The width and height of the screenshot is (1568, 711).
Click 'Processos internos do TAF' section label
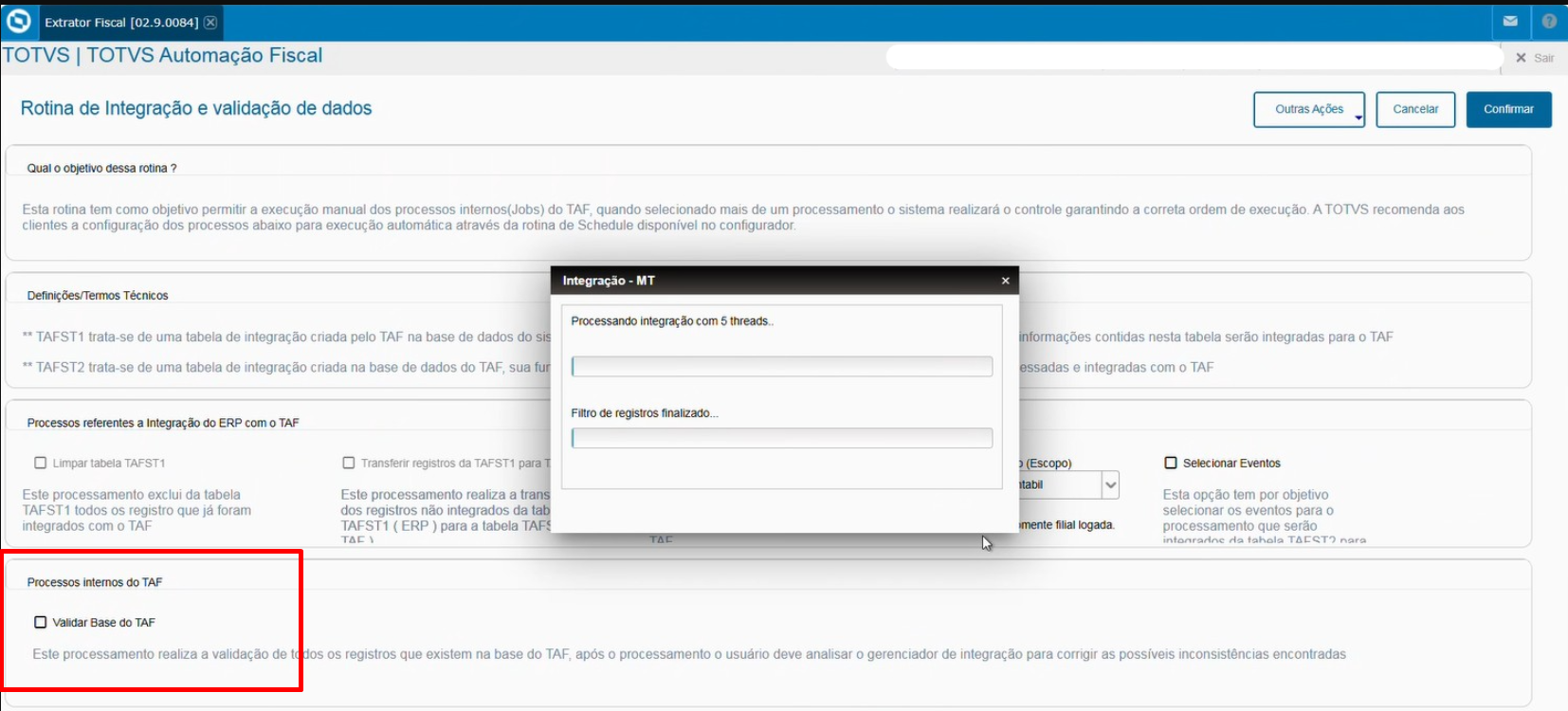(95, 582)
